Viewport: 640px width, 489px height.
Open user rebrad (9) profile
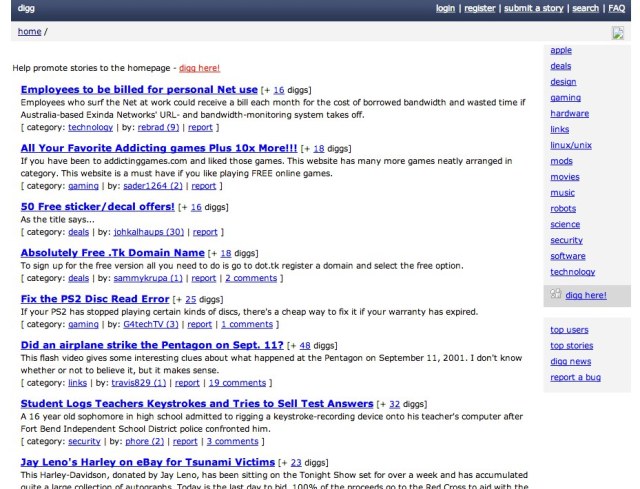coord(158,127)
